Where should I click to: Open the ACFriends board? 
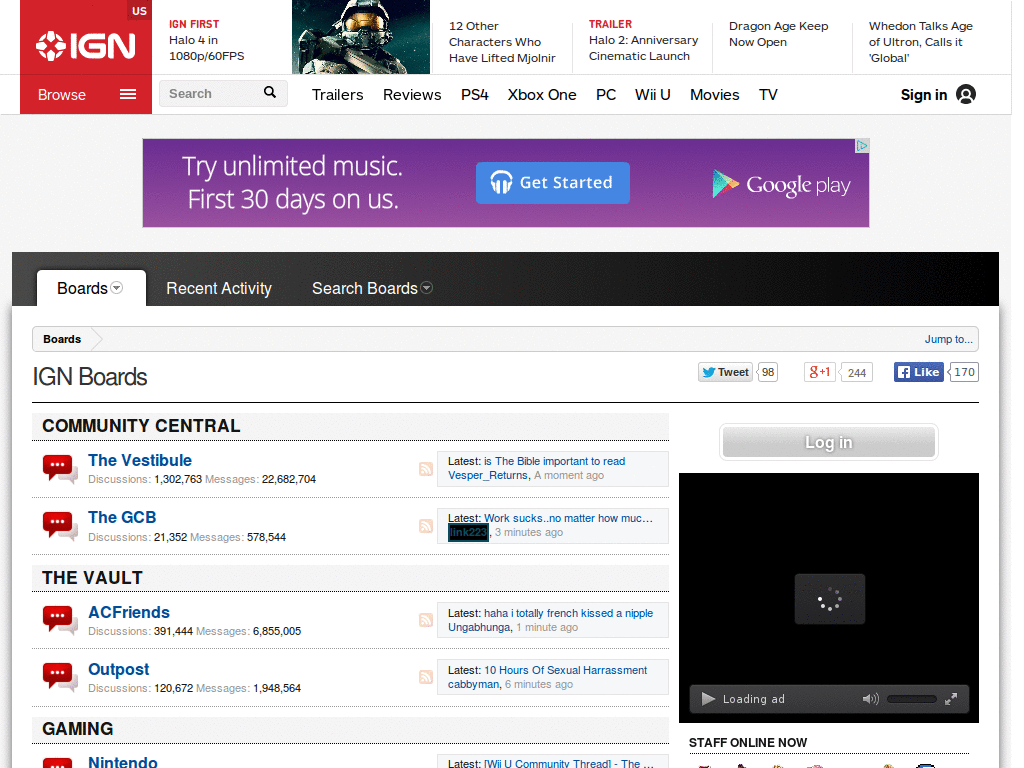[x=129, y=612]
